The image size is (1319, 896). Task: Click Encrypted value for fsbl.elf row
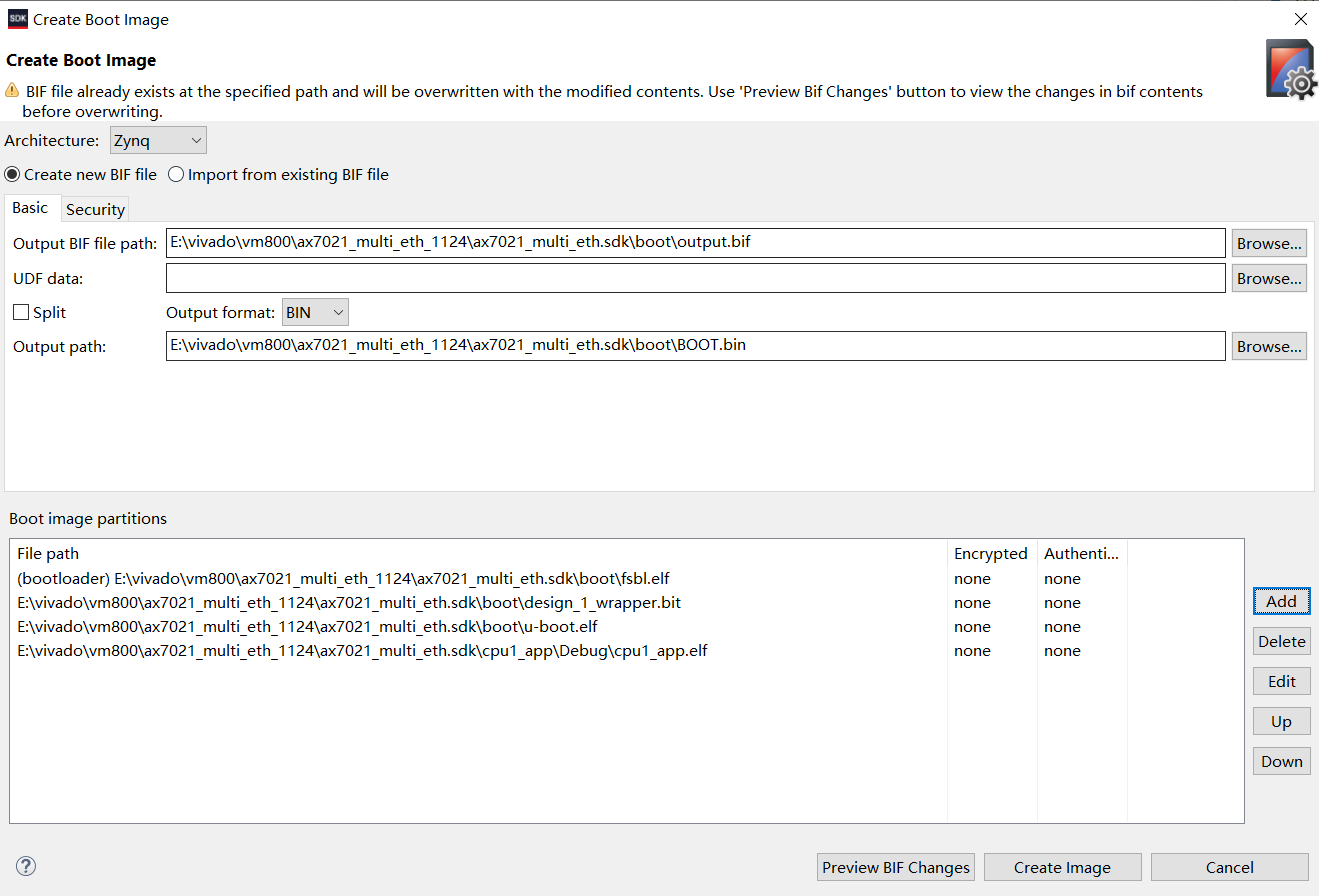pyautogui.click(x=972, y=578)
